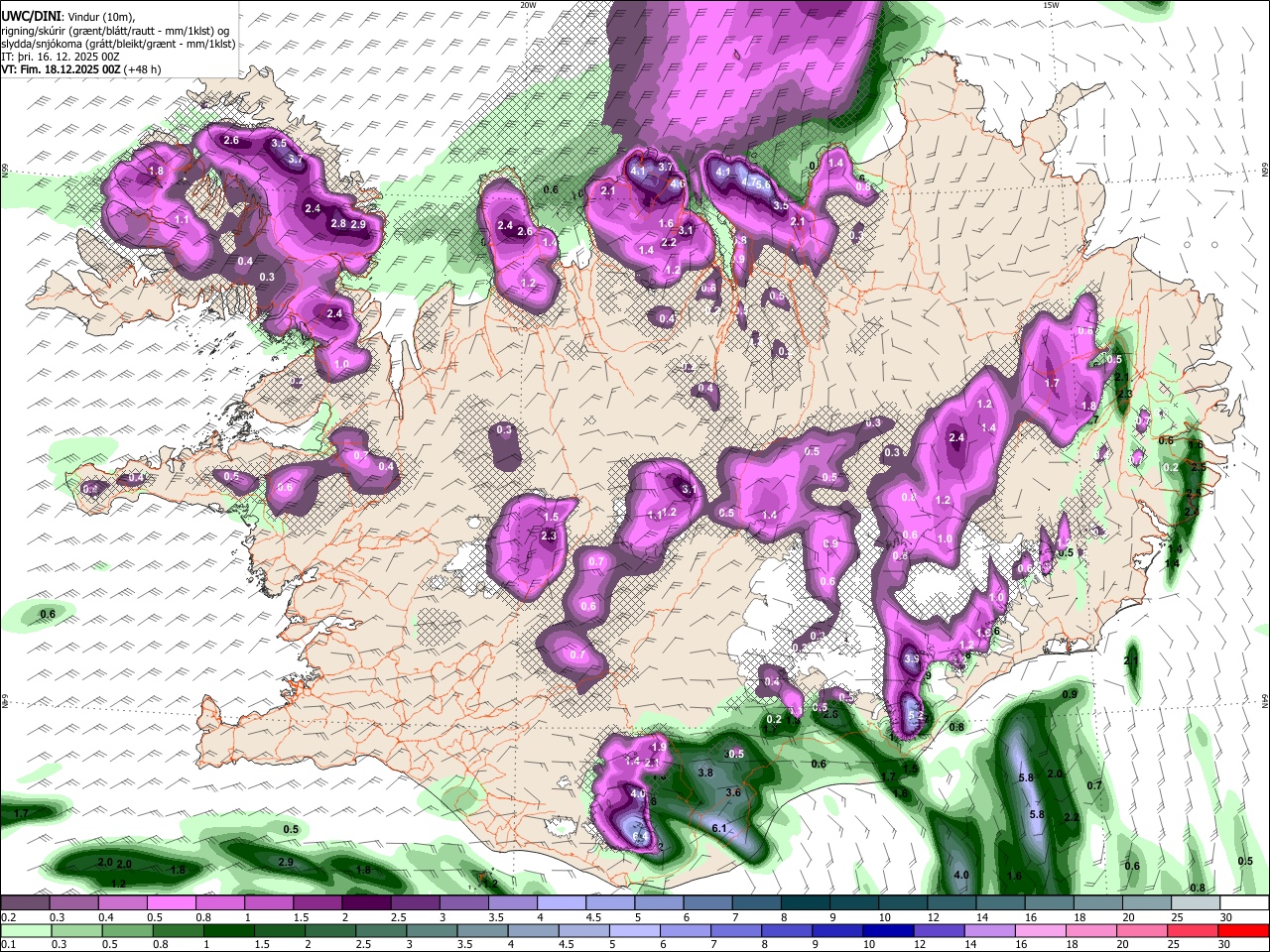The height and width of the screenshot is (952, 1270).
Task: Click the 'Vindur (10m)' header text
Action: 101,17
